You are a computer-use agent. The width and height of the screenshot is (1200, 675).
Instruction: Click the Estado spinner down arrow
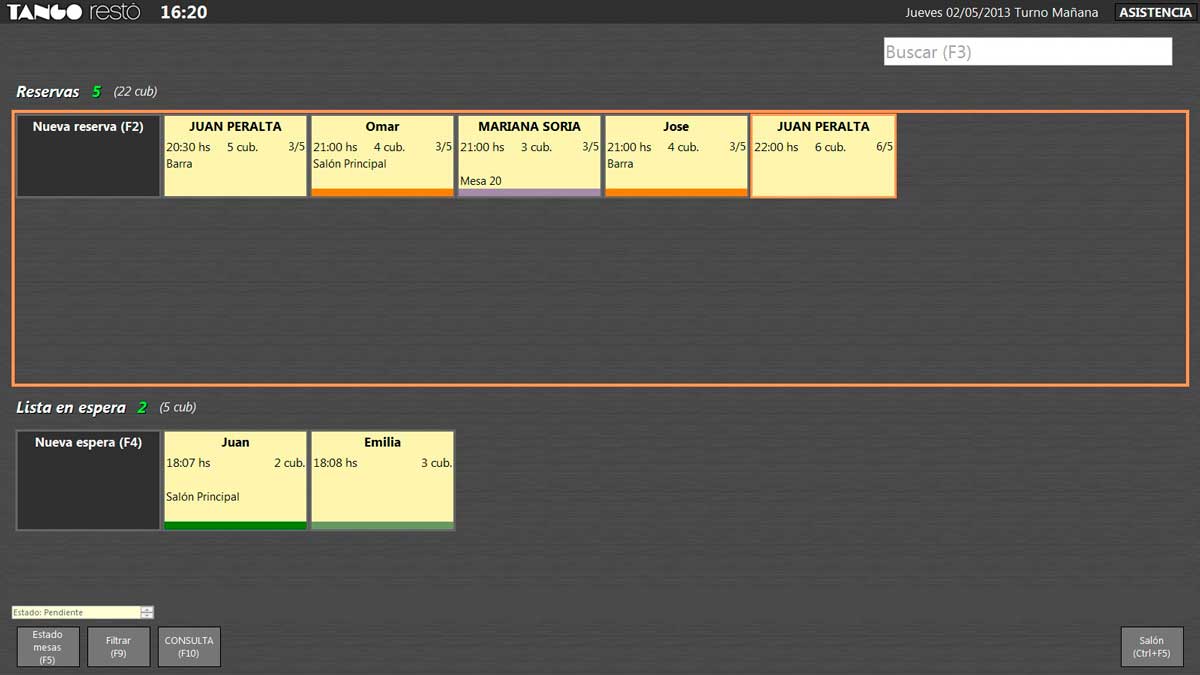pos(147,615)
